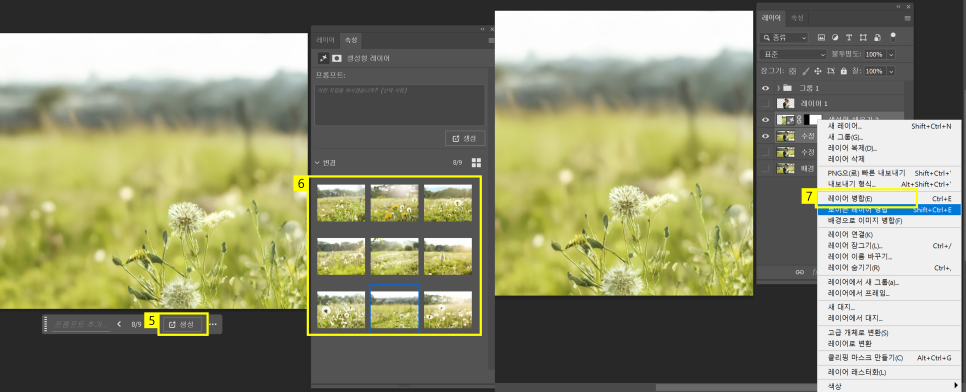This screenshot has height=392, width=966.
Task: Open the 색상 submenu arrow
Action: click(x=956, y=386)
